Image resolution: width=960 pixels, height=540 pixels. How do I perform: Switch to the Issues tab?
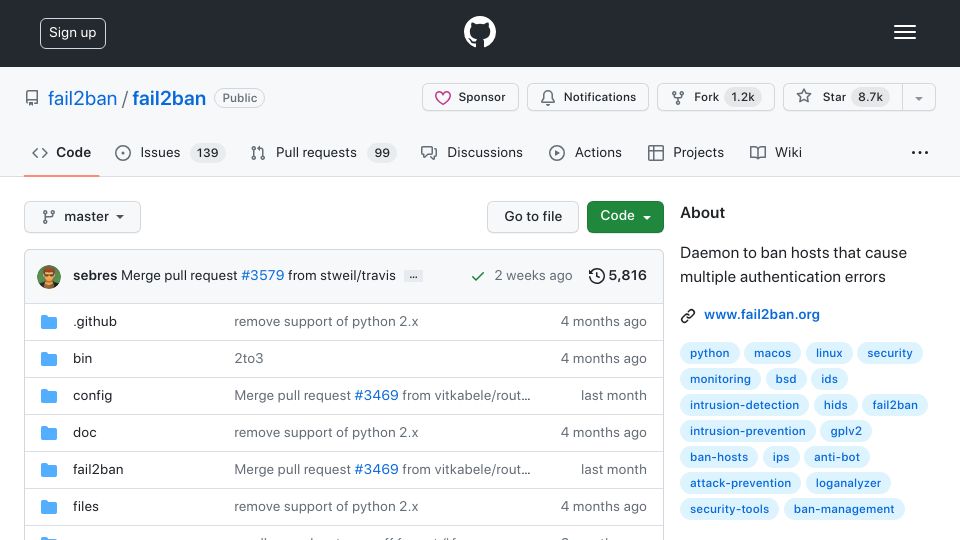tap(170, 152)
